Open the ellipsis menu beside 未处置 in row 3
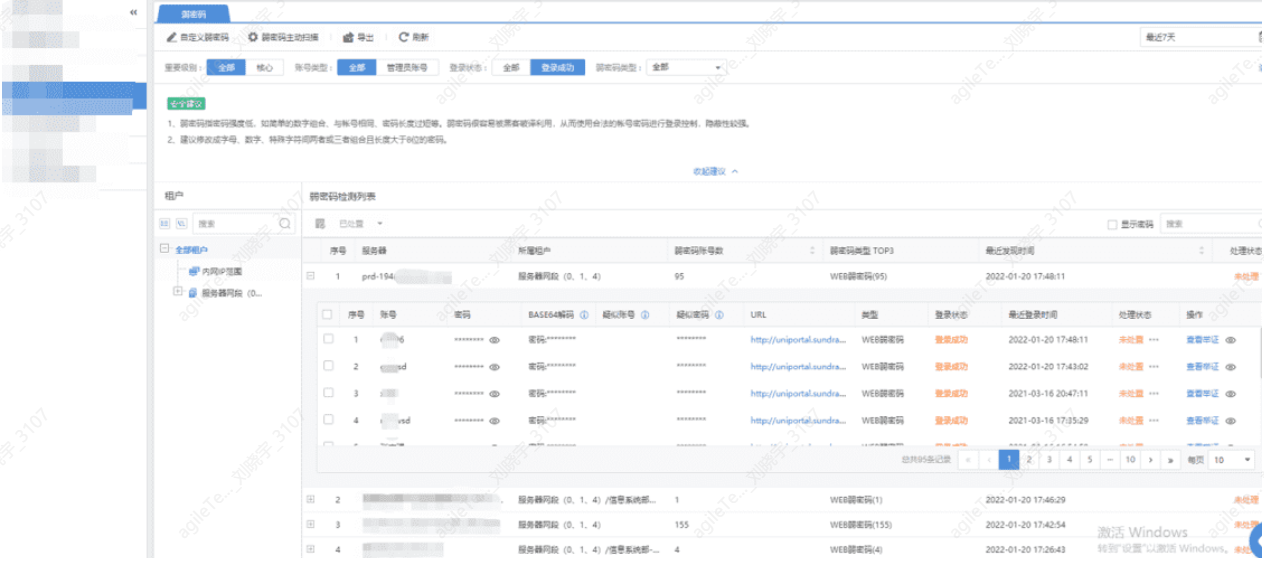The width and height of the screenshot is (1264, 571). pyautogui.click(x=1154, y=394)
